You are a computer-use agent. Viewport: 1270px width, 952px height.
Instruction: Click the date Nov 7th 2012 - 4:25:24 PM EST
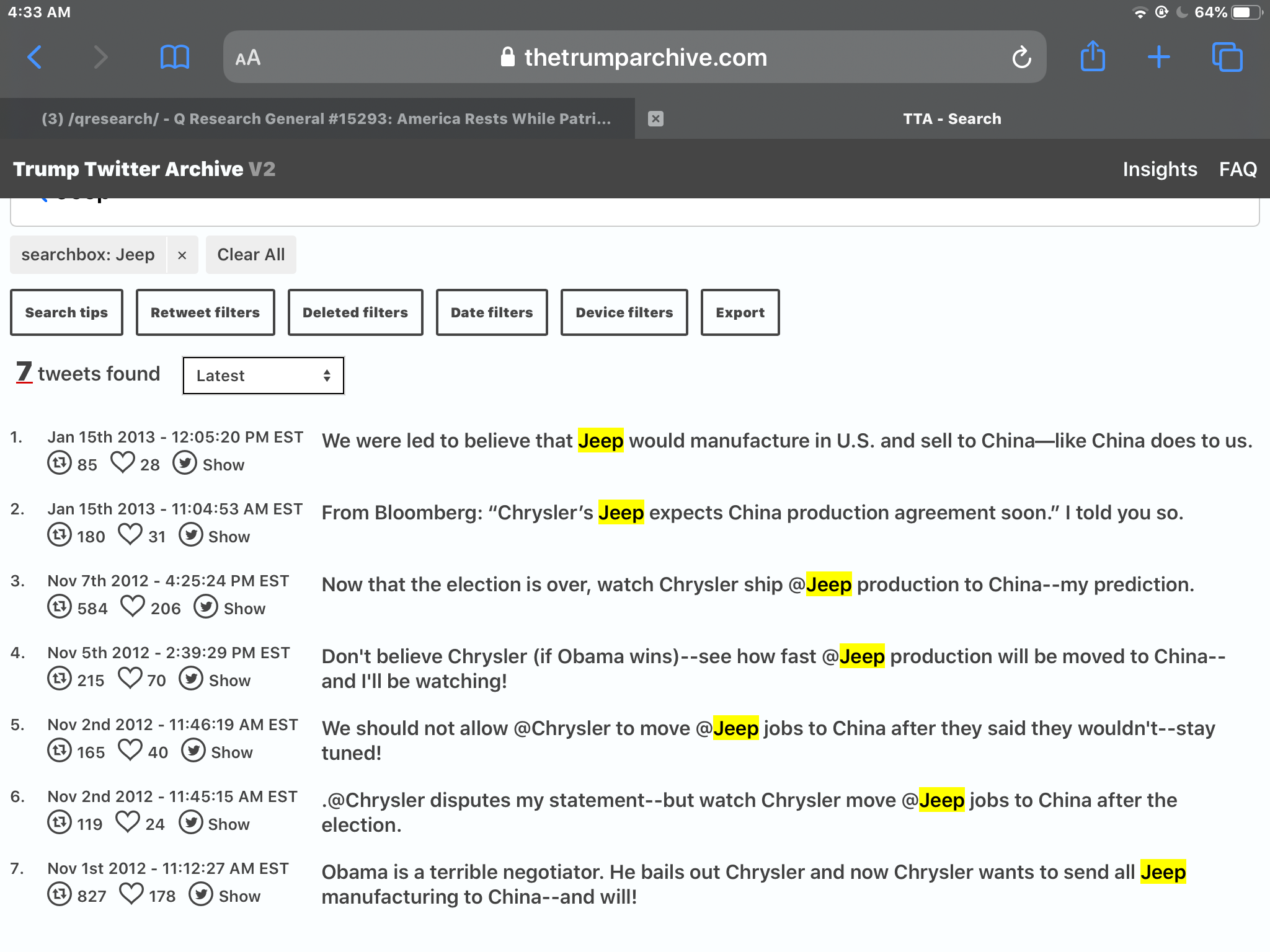point(168,581)
